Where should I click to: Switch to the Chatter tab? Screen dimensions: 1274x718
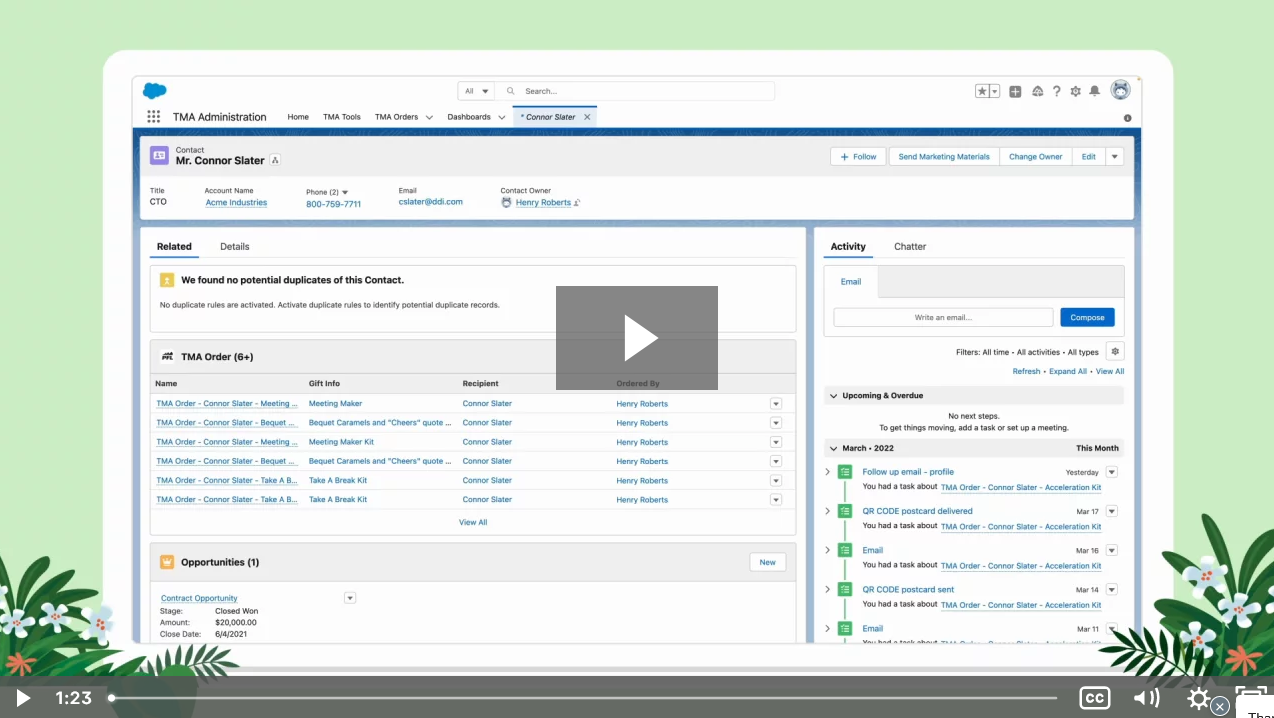910,246
